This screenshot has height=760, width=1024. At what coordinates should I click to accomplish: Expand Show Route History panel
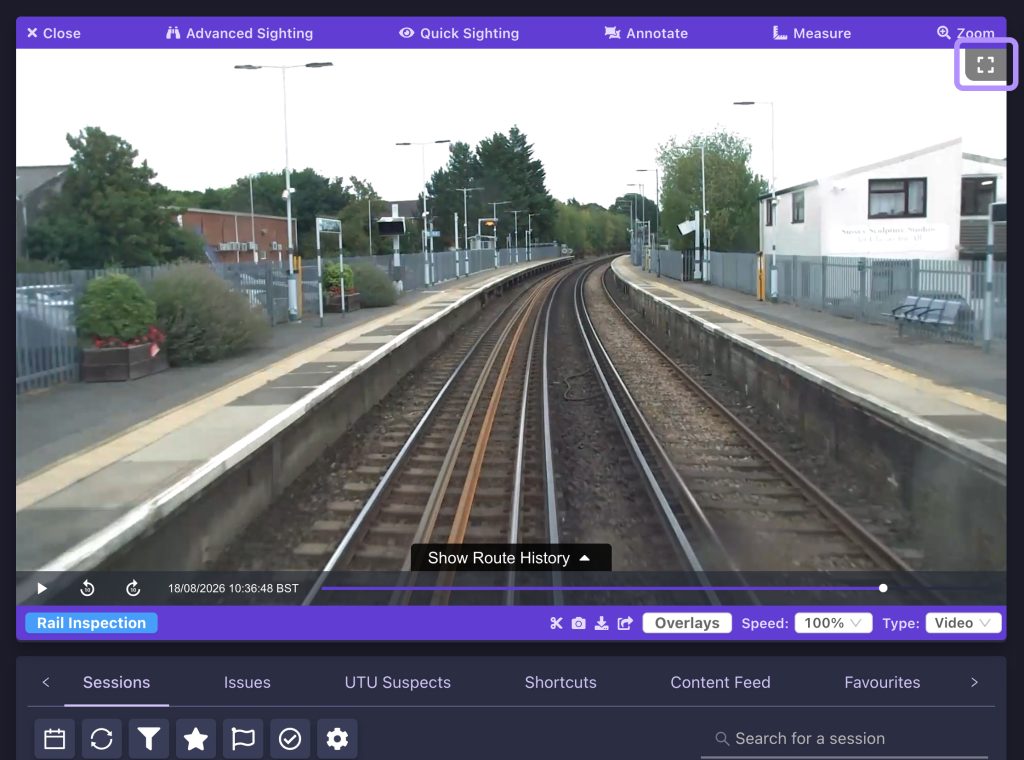pos(511,558)
